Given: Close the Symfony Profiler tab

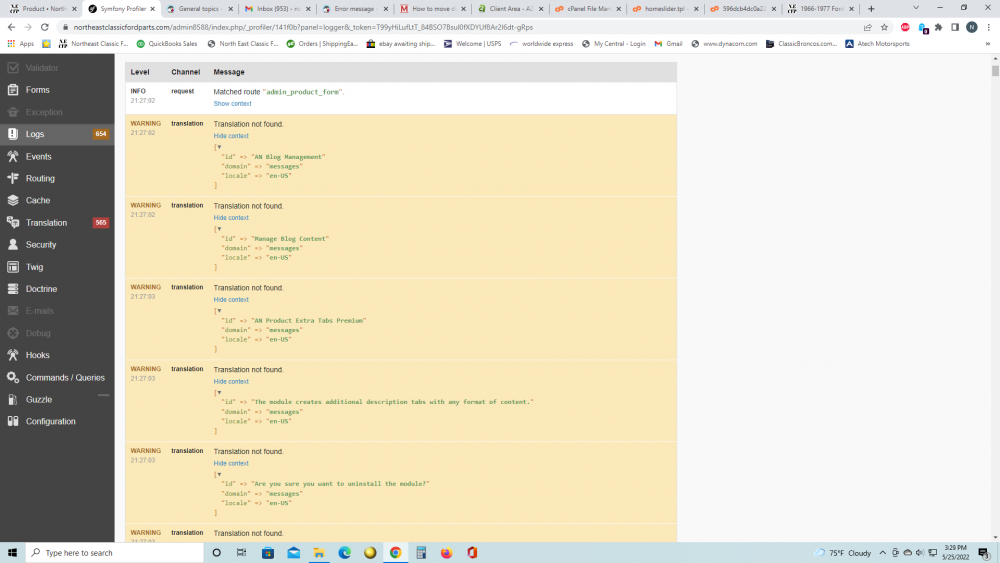Looking at the screenshot, I should (x=152, y=9).
